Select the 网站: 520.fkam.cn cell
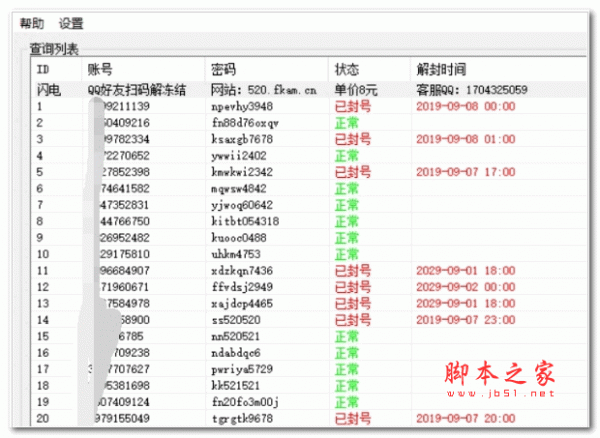Viewport: 600px width, 438px height. click(264, 90)
